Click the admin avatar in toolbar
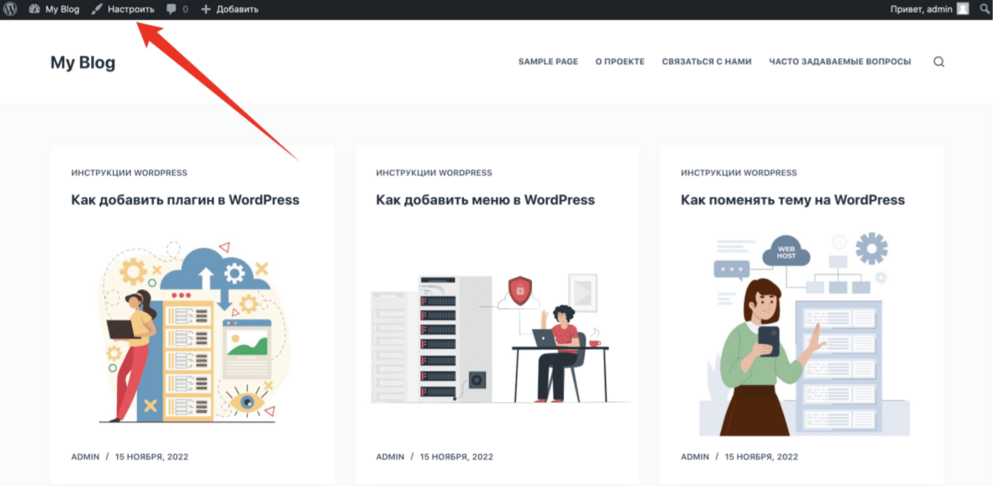 (963, 10)
